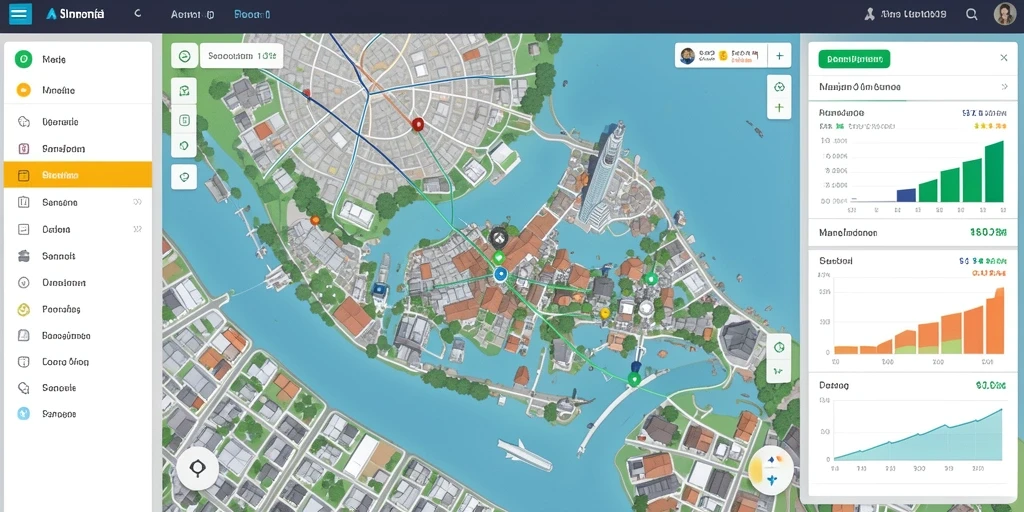Click the round green icon beside map search
The width and height of the screenshot is (1024, 512).
click(x=184, y=56)
